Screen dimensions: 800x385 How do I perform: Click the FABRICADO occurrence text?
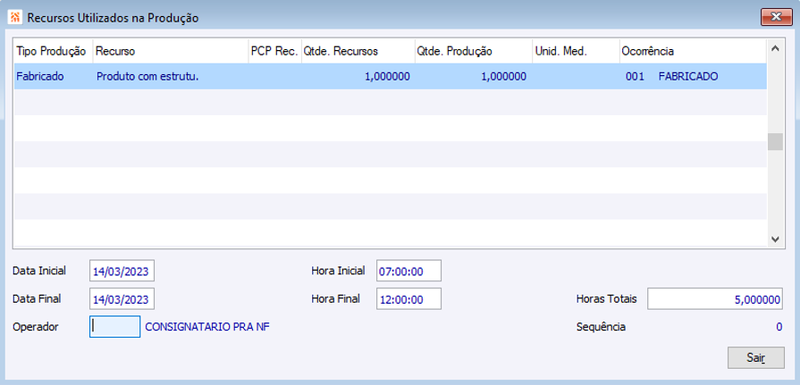click(x=688, y=76)
